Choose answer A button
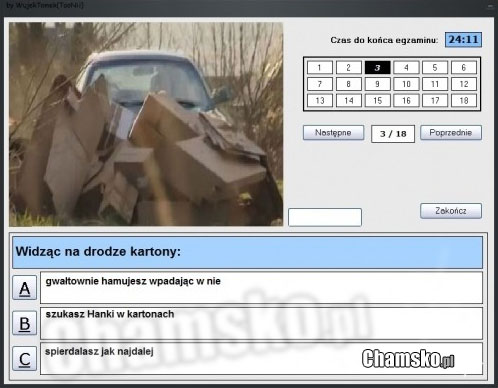The height and width of the screenshot is (388, 498). pos(25,288)
